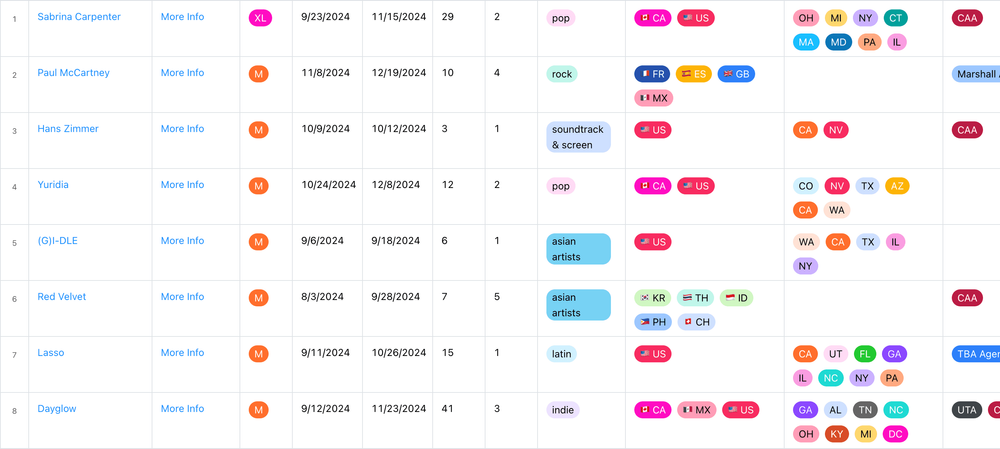Click the 9/23/2024 start date cell

(x=325, y=17)
